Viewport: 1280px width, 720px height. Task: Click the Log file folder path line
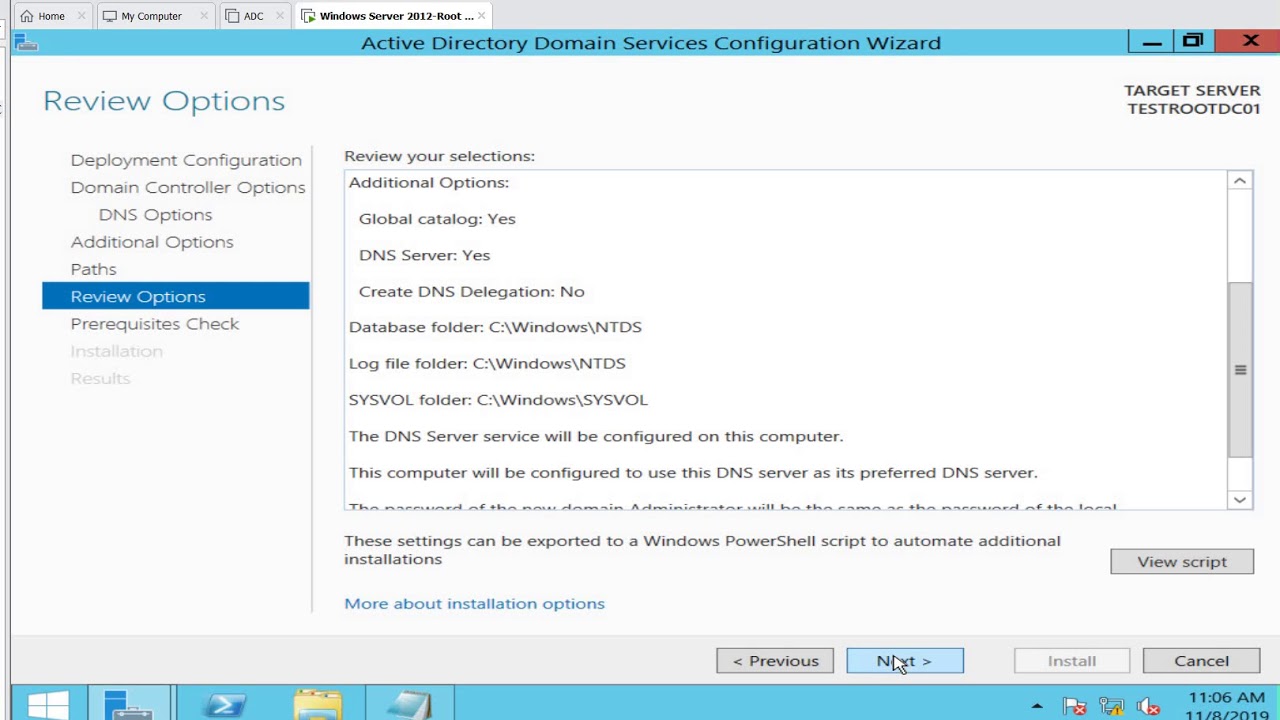tap(487, 364)
